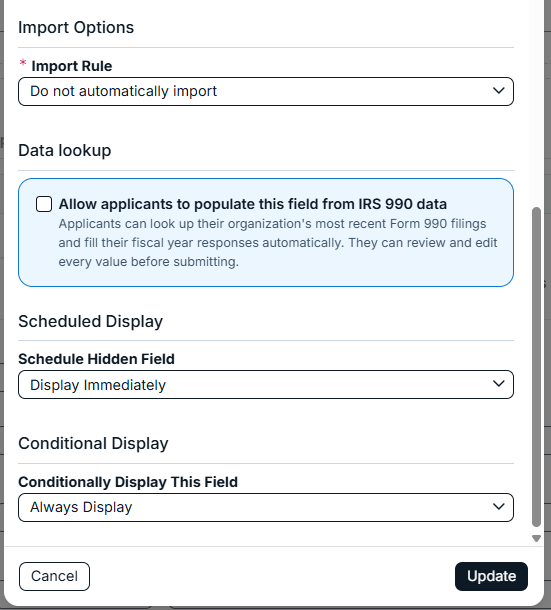Click the 'Data lookup' heading
Viewport: 551px width, 610px height.
65,150
